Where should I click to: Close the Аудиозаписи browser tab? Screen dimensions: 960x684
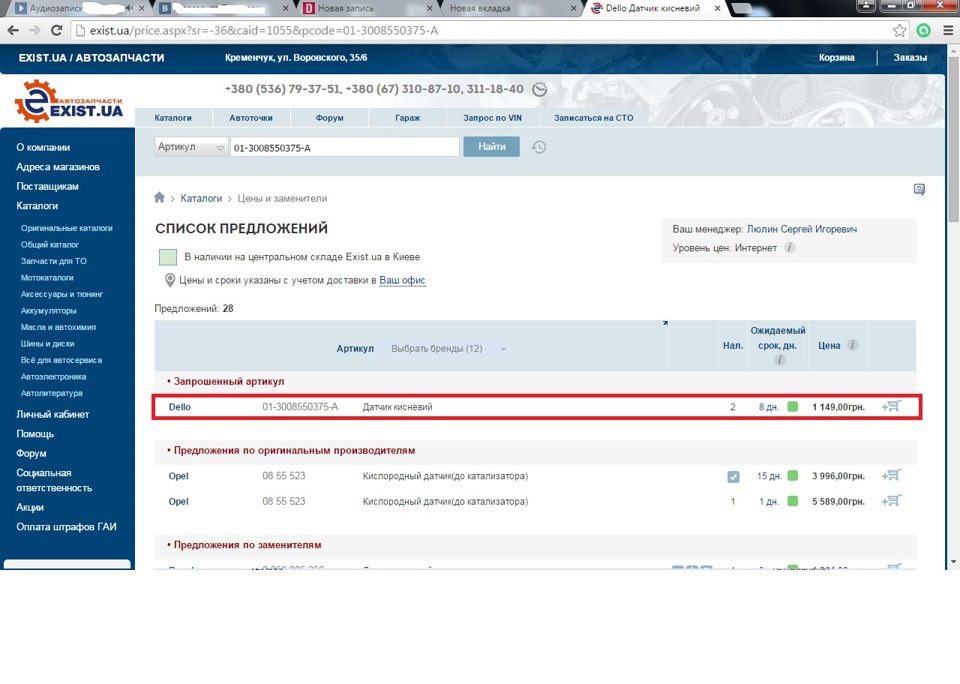[x=143, y=9]
